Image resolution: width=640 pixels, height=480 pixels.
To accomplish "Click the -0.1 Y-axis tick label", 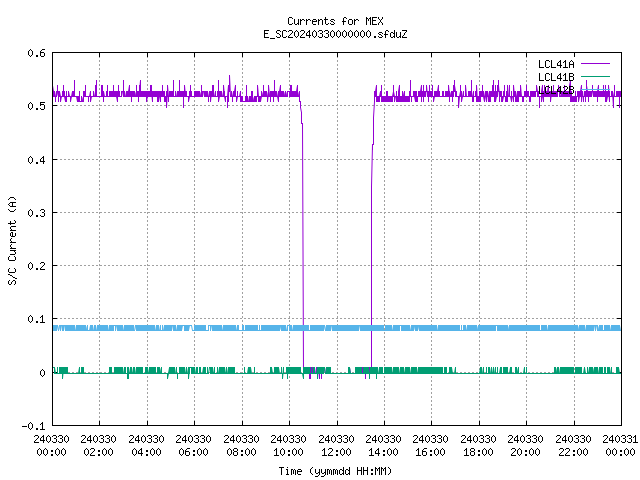I will (33, 426).
